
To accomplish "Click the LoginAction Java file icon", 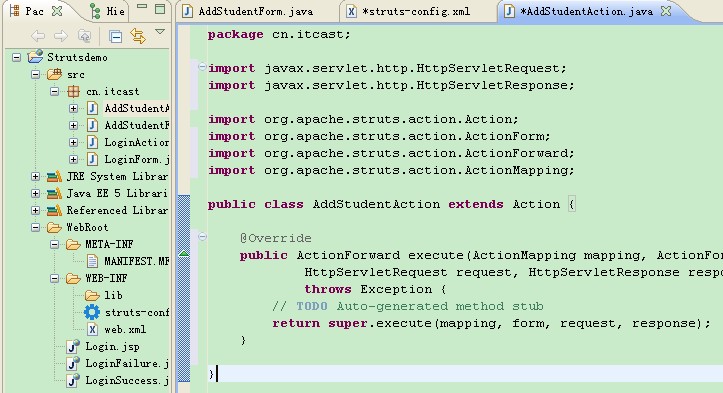I will click(x=92, y=143).
